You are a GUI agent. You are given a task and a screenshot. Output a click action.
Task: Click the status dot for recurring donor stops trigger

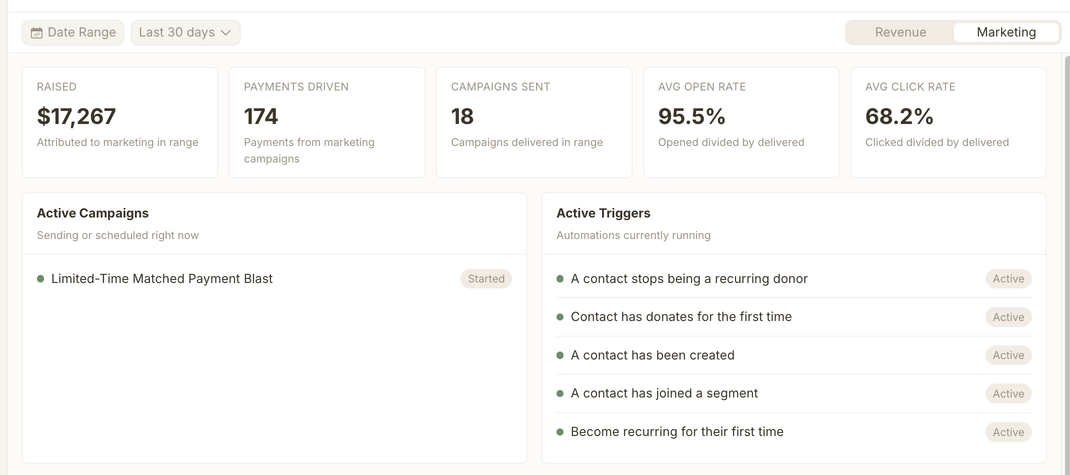click(x=560, y=278)
